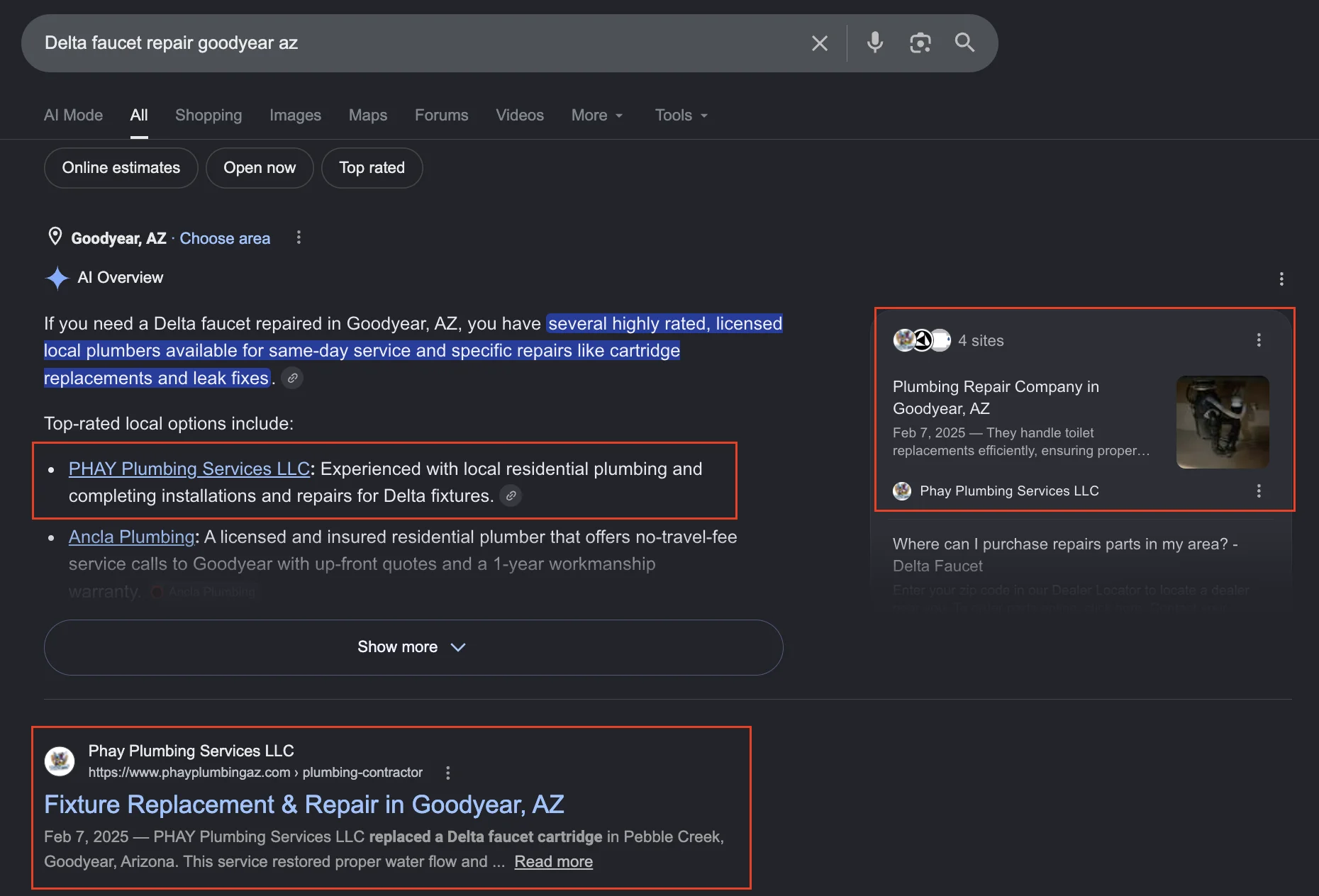Apply the Top rated filter chip

coord(372,168)
